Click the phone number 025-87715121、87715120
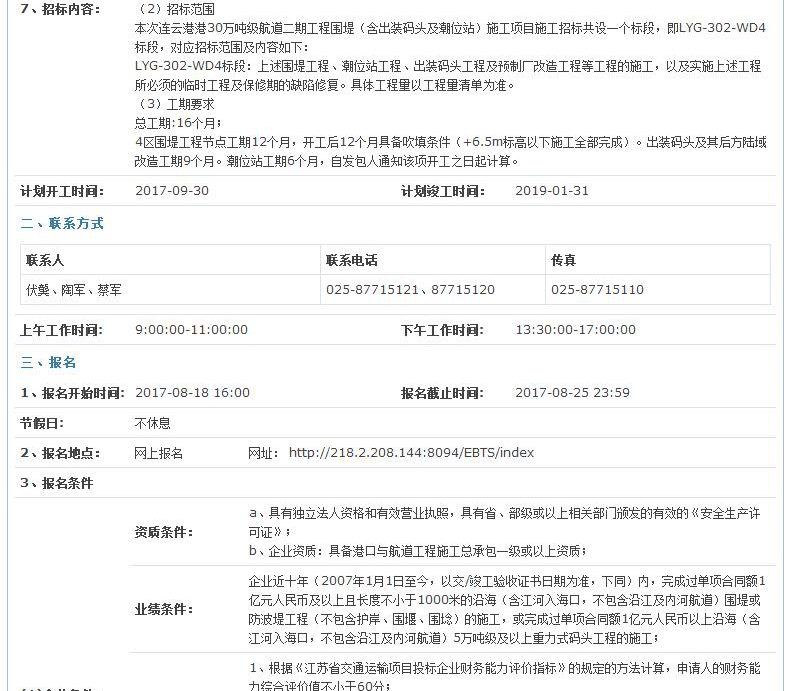The width and height of the screenshot is (792, 691). [410, 290]
